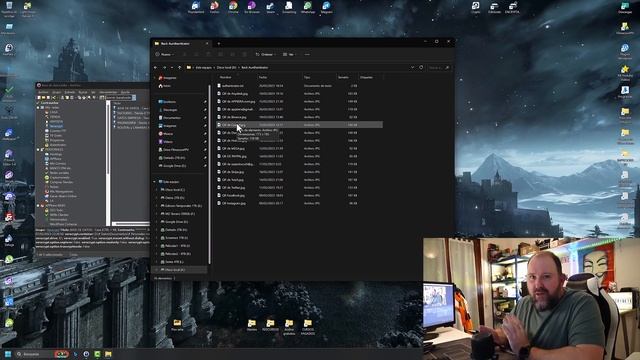Viewport: 640px width, 360px height.
Task: Select the highlighted Veracrypt group in KeePass tree
Action: tap(56, 126)
